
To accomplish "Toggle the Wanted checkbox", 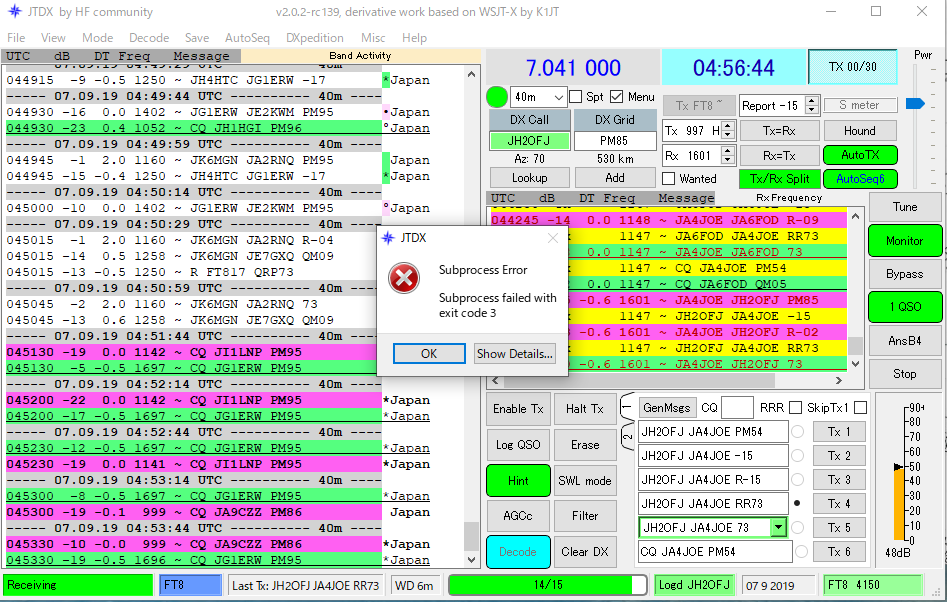I will click(668, 179).
